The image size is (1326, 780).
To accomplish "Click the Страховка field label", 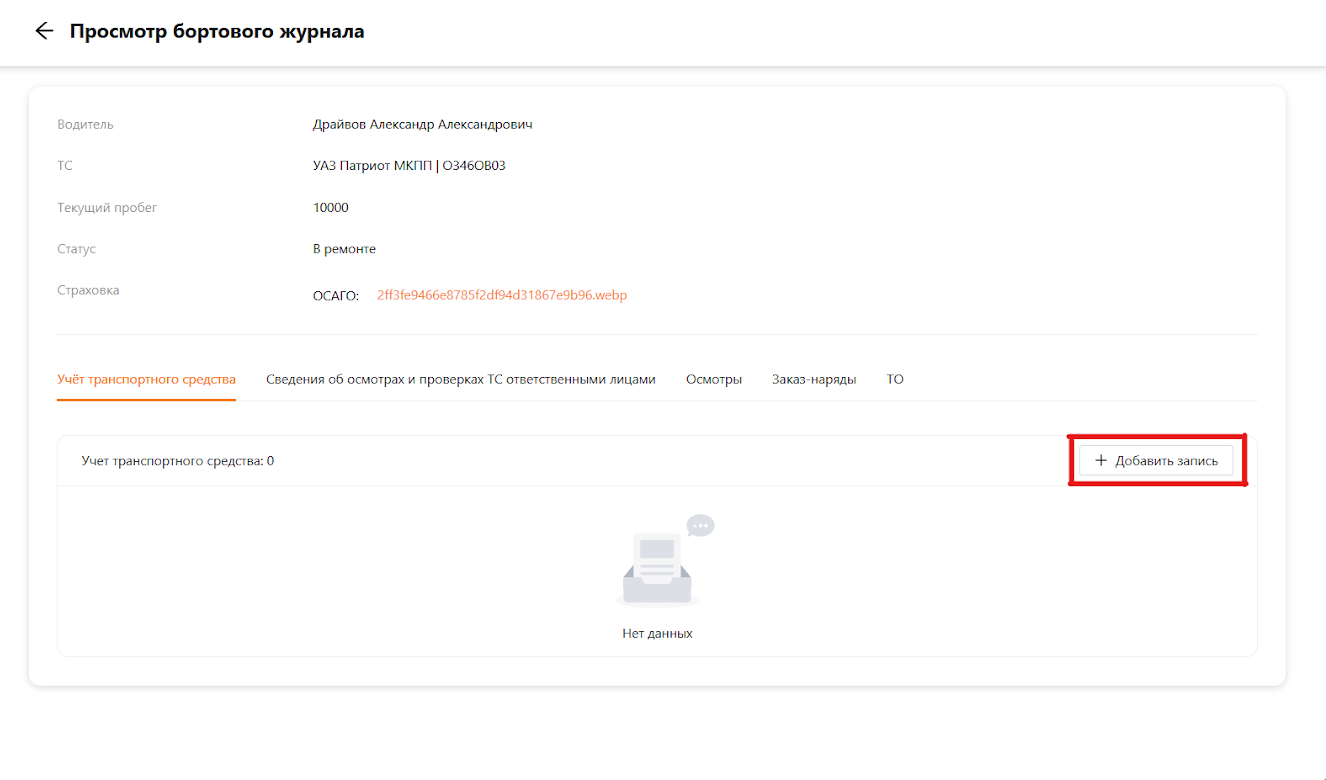I will [x=88, y=291].
